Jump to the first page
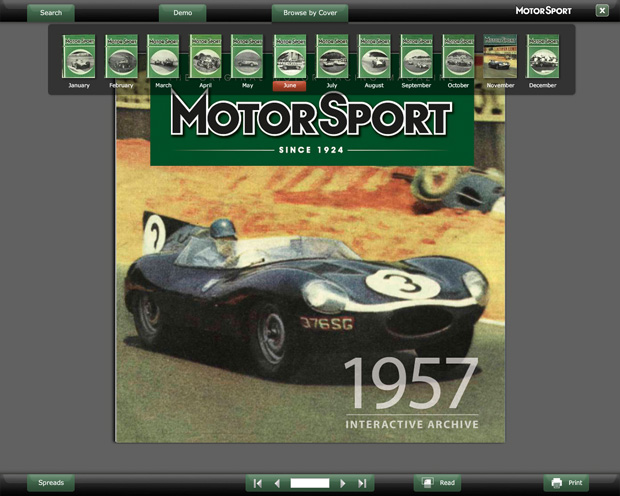This screenshot has height=496, width=620. tap(257, 483)
